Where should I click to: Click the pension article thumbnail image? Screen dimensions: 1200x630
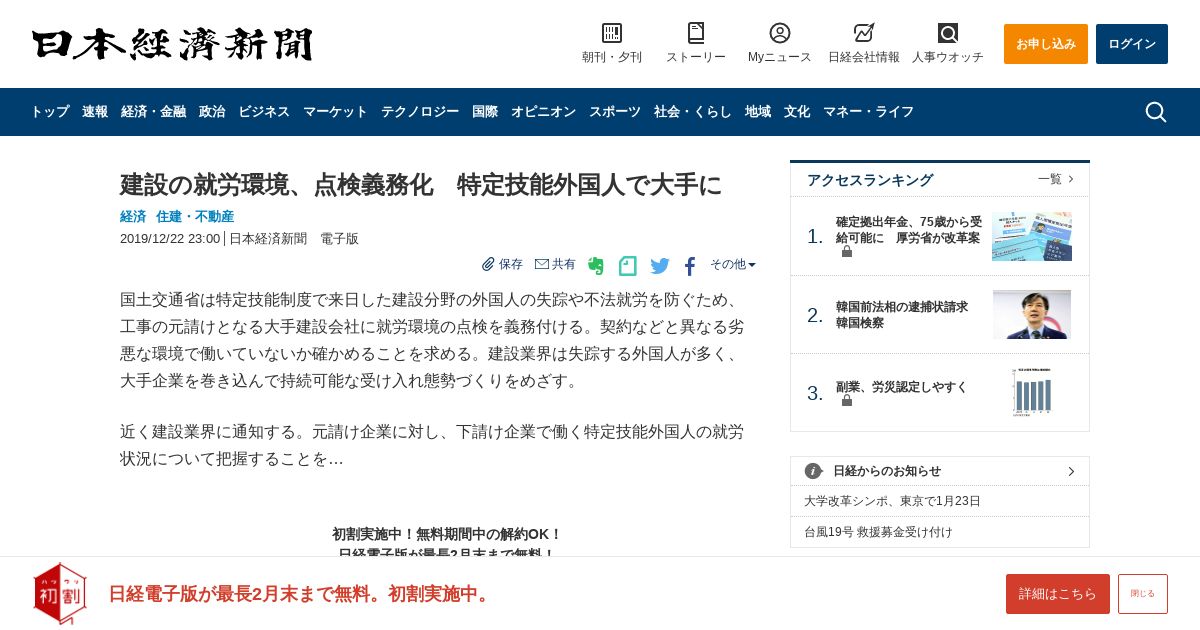pos(1032,236)
